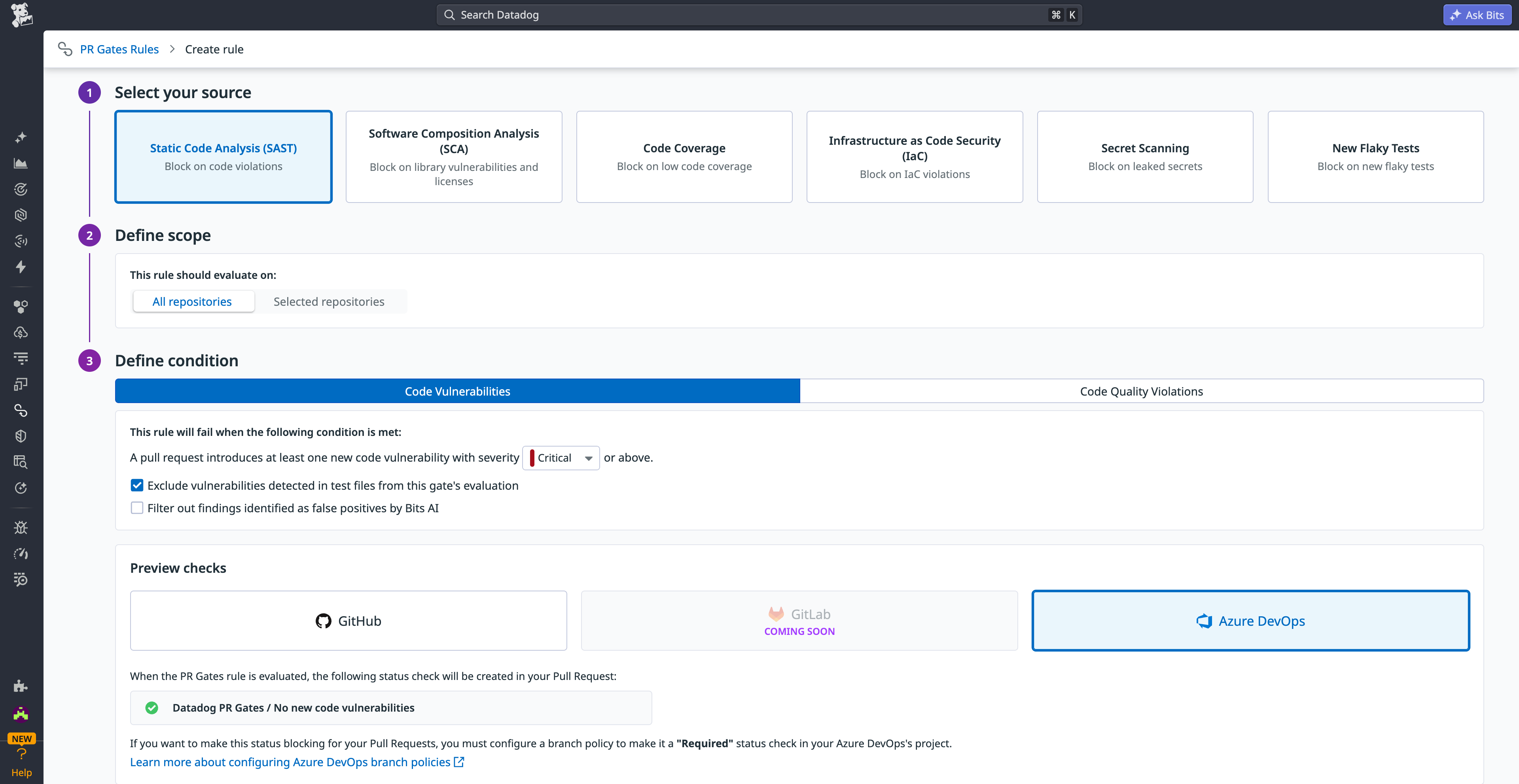
Task: Click the bug icon in the left sidebar
Action: [x=21, y=527]
